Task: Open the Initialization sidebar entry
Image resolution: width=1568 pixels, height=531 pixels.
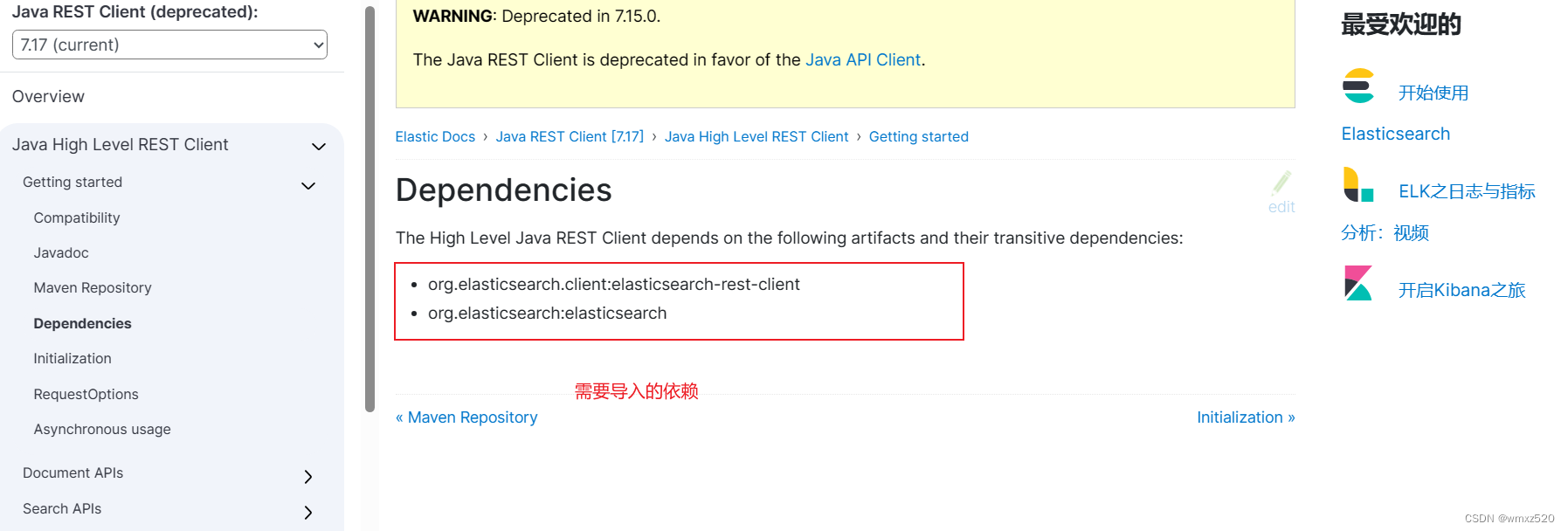Action: 73,358
